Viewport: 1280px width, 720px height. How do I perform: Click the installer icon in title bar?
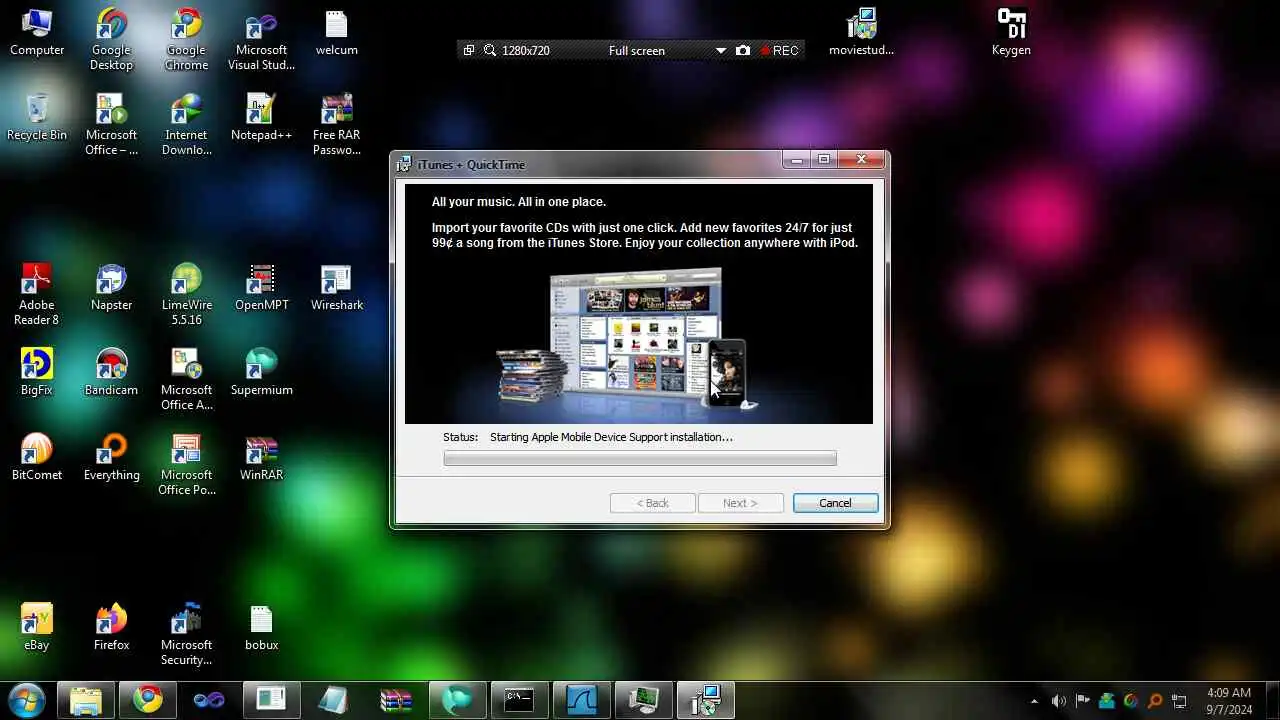click(404, 165)
